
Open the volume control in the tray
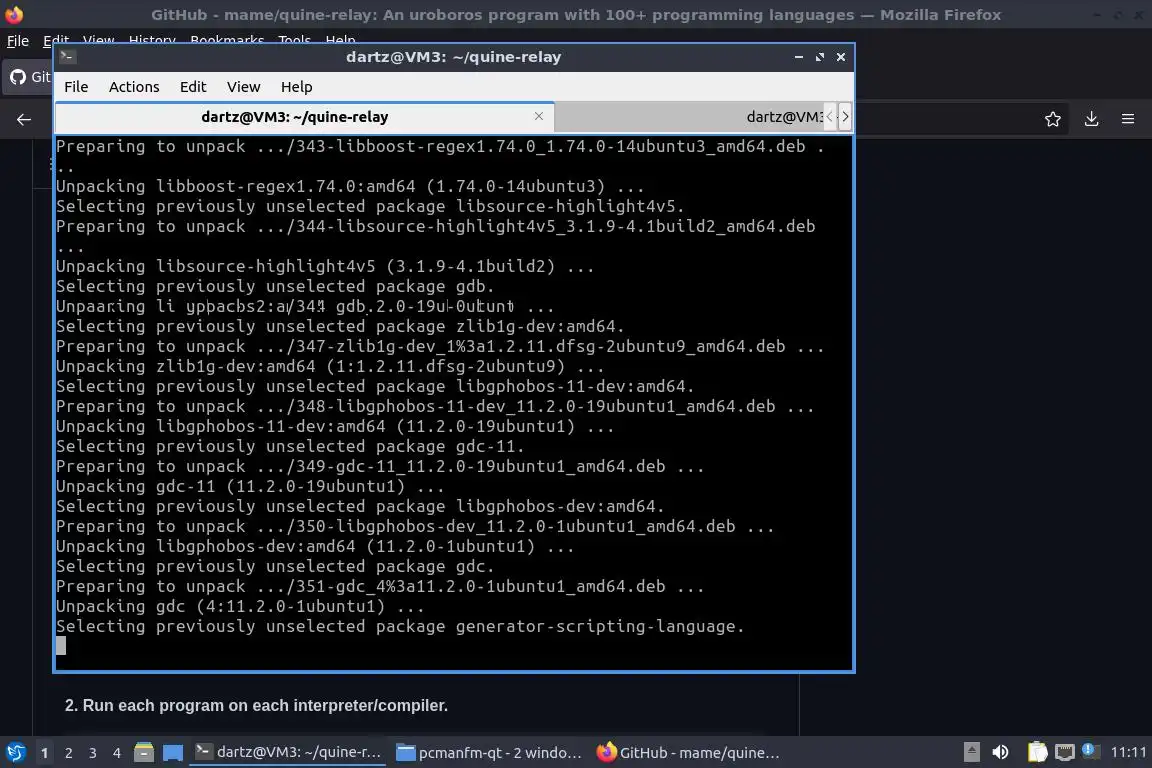point(1000,752)
